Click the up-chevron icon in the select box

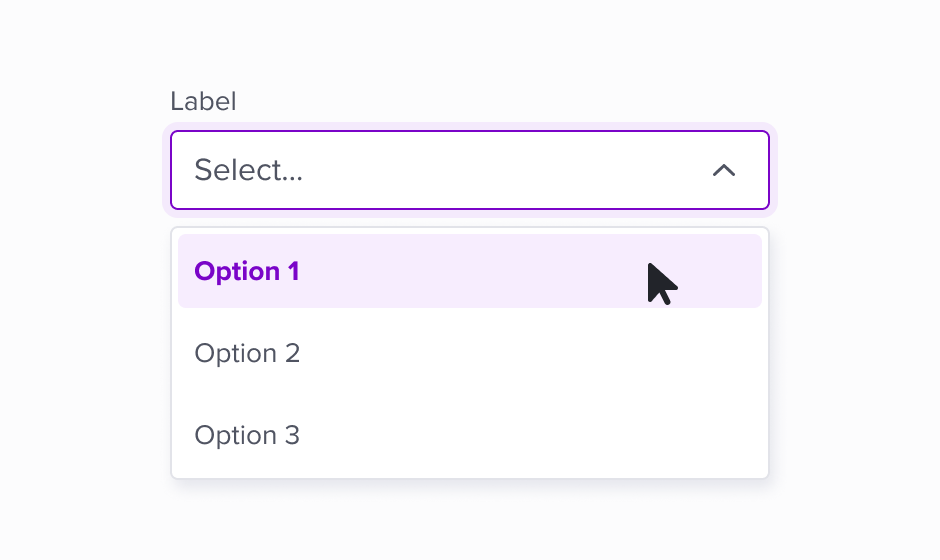point(724,170)
